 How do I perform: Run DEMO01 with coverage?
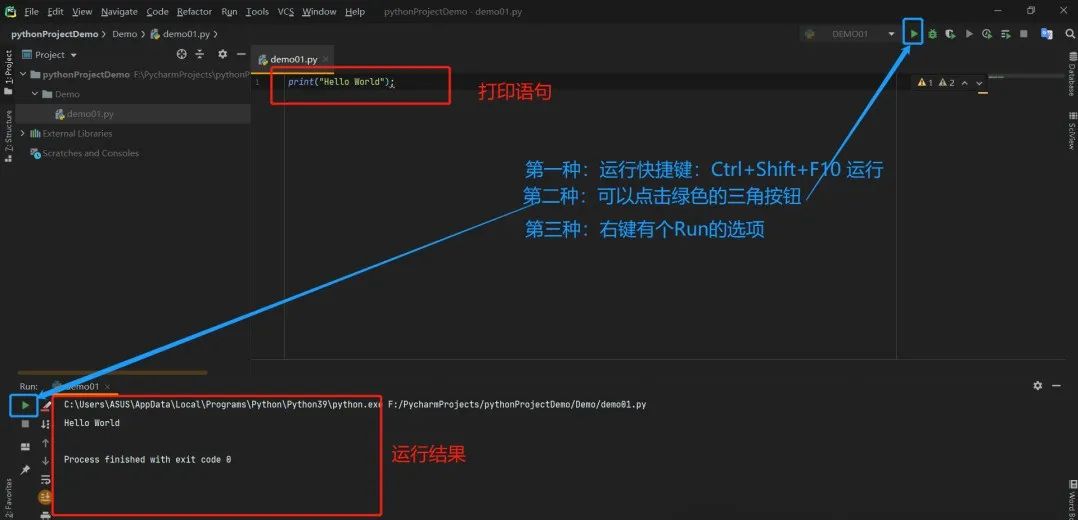(x=950, y=34)
